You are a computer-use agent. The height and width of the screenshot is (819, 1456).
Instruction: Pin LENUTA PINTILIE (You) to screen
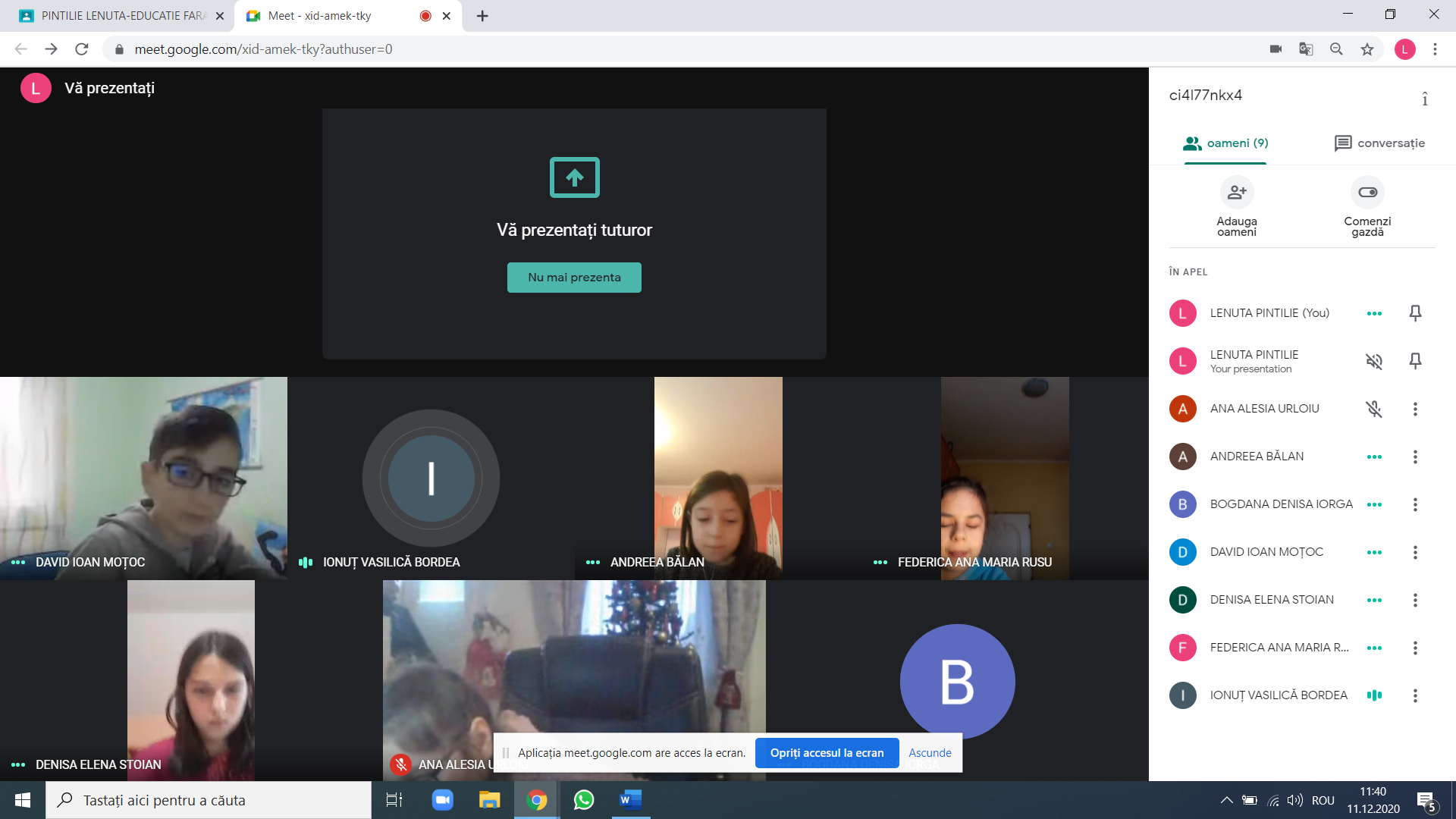coord(1415,313)
